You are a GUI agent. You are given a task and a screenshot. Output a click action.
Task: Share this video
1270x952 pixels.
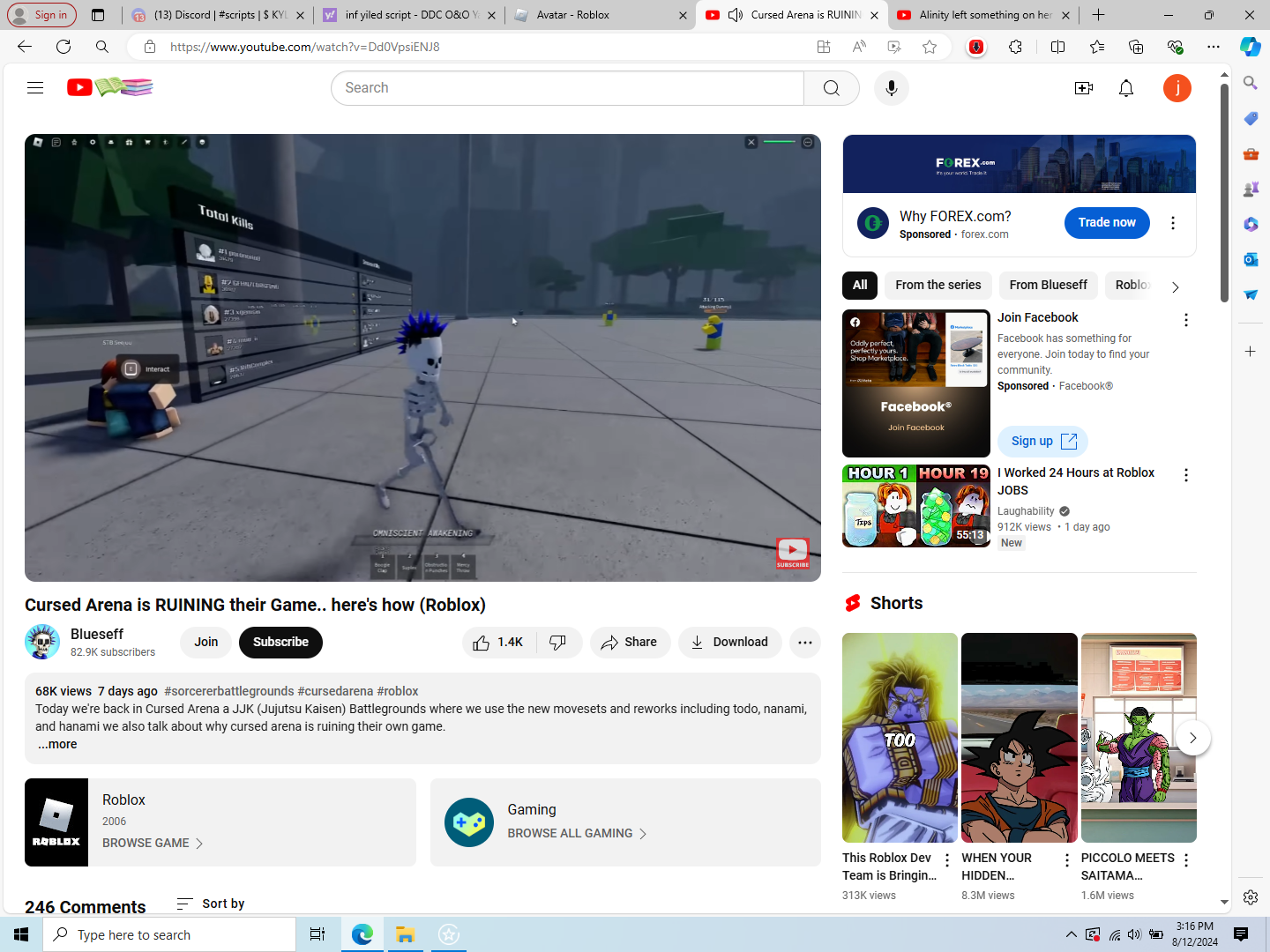tap(630, 643)
